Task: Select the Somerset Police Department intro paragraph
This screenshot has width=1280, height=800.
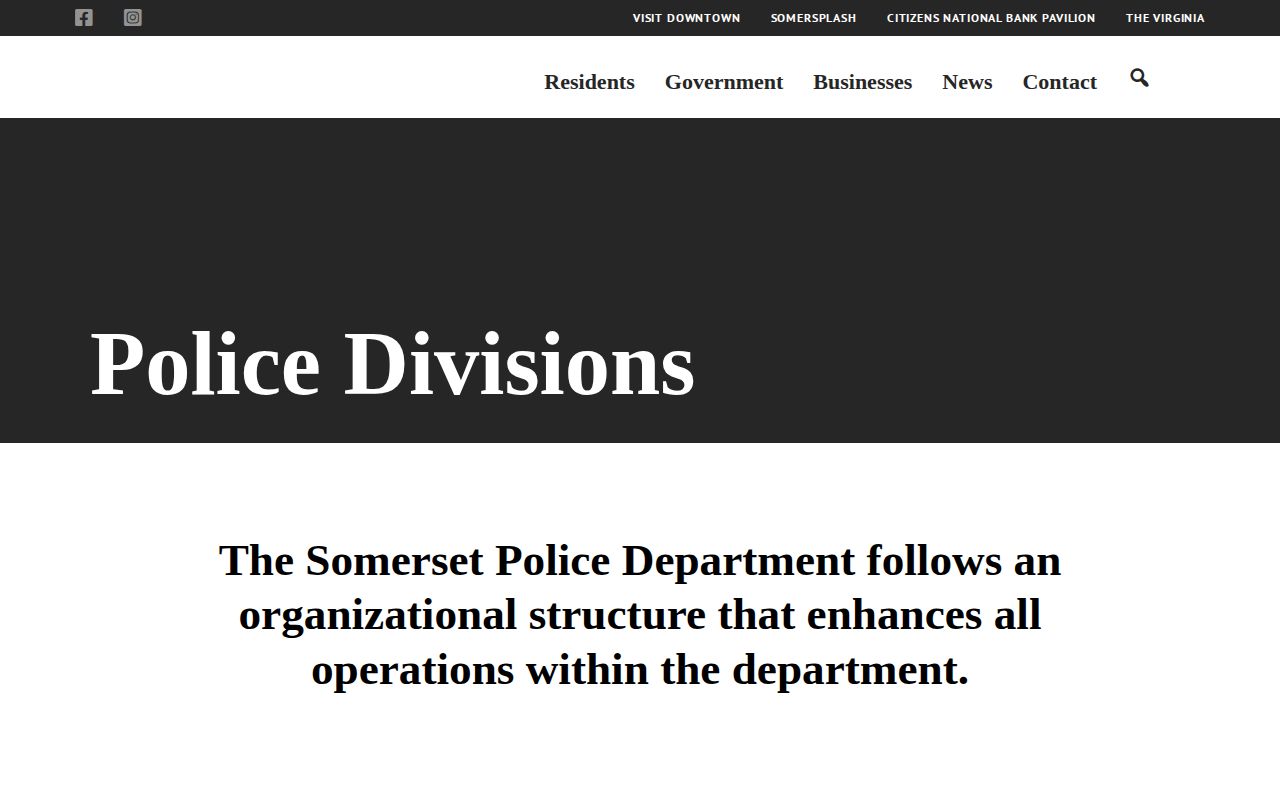Action: coord(640,615)
